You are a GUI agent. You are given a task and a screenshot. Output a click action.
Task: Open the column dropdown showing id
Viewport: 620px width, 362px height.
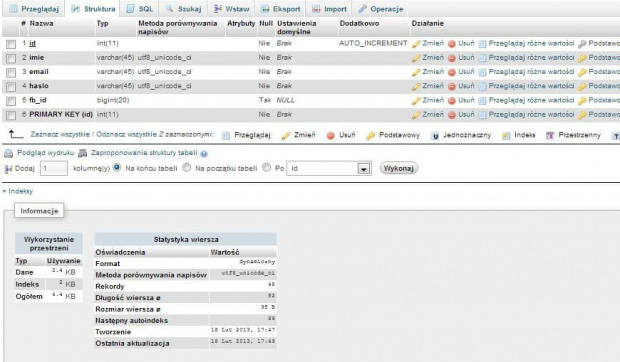(x=329, y=168)
